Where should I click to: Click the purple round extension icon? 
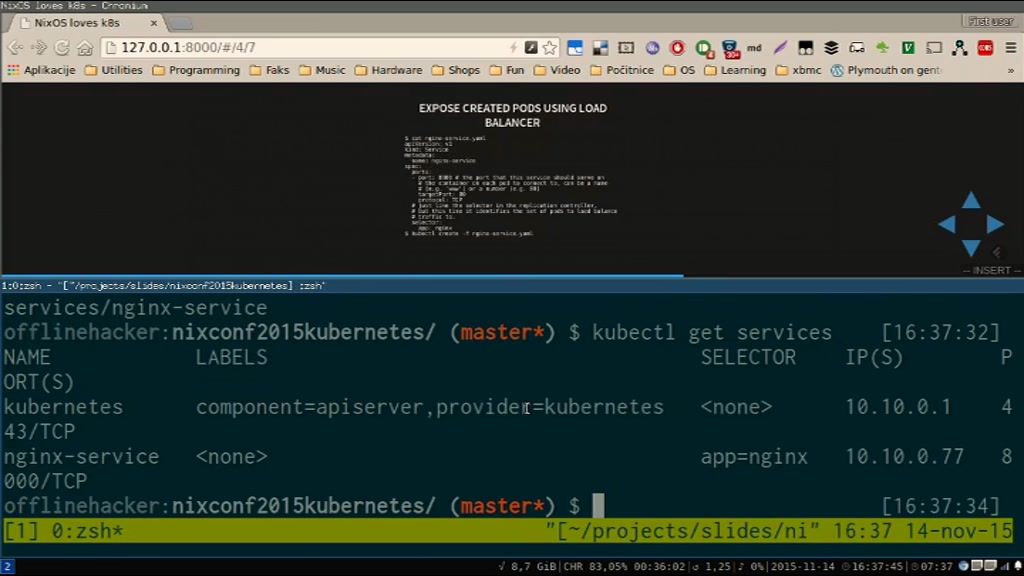(652, 48)
